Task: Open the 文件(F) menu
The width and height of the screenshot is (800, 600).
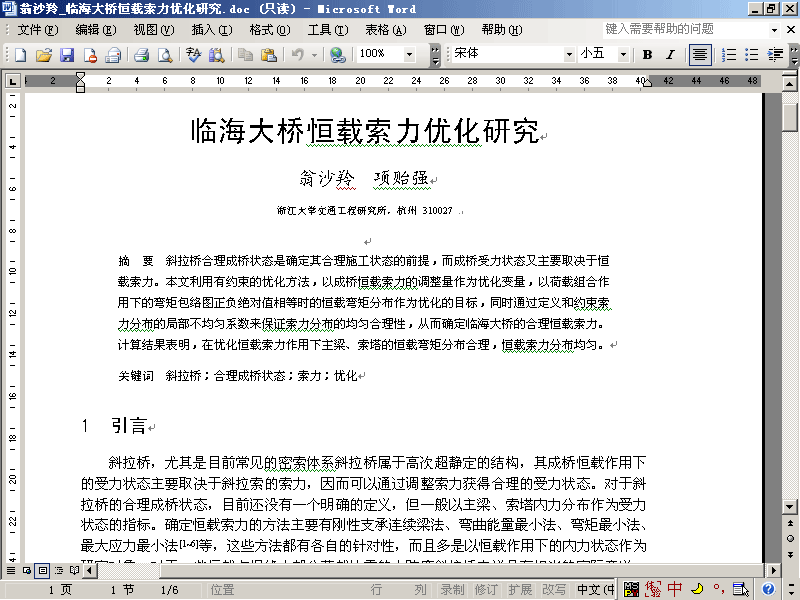Action: tap(38, 30)
